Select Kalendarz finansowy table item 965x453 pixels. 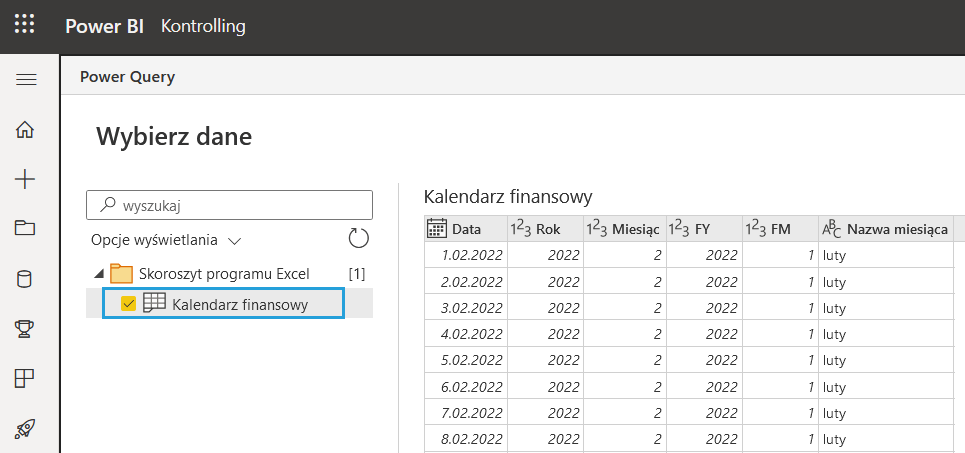click(x=239, y=304)
